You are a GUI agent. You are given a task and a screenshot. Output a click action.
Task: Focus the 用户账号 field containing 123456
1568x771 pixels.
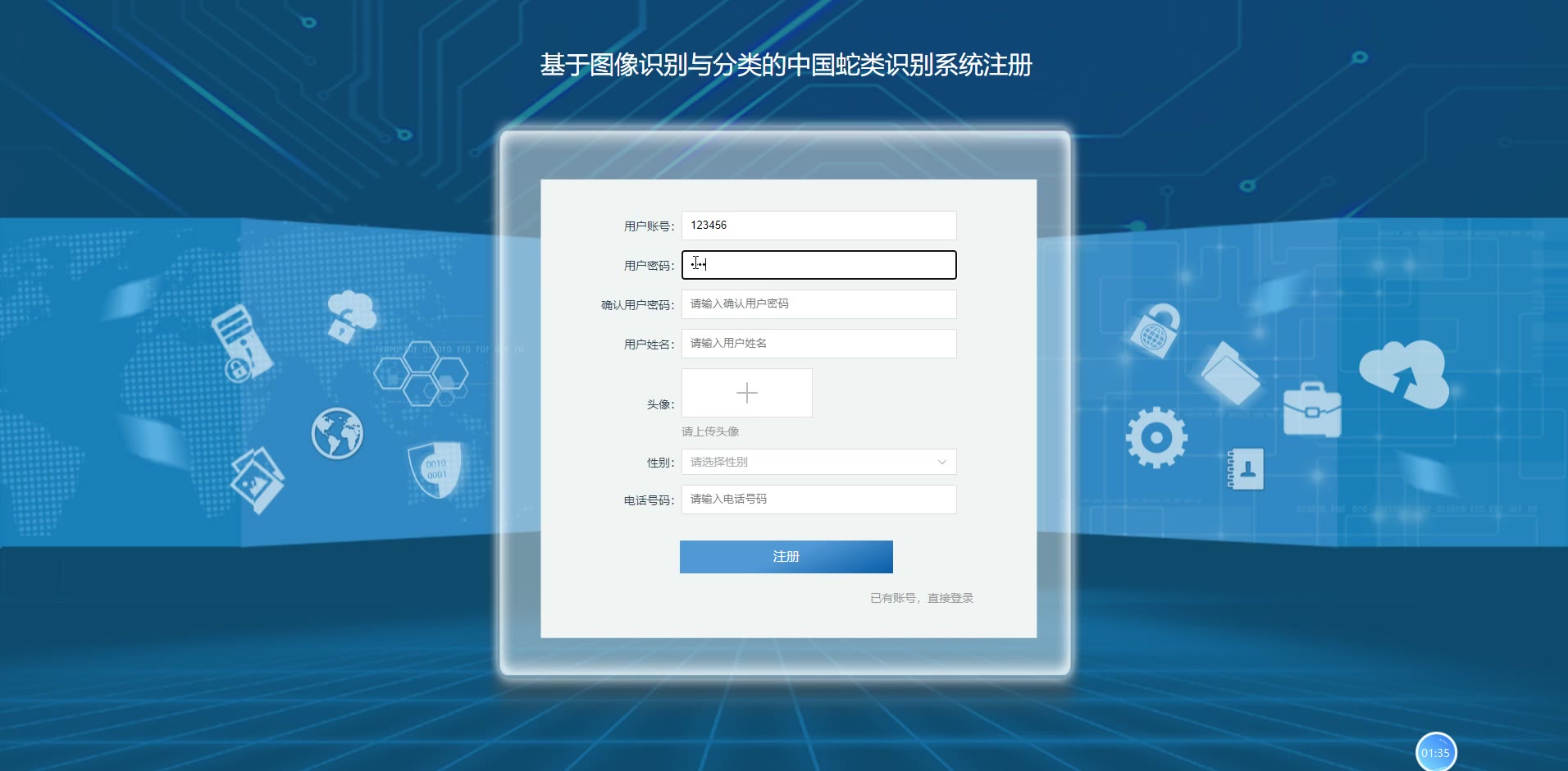[x=818, y=226]
